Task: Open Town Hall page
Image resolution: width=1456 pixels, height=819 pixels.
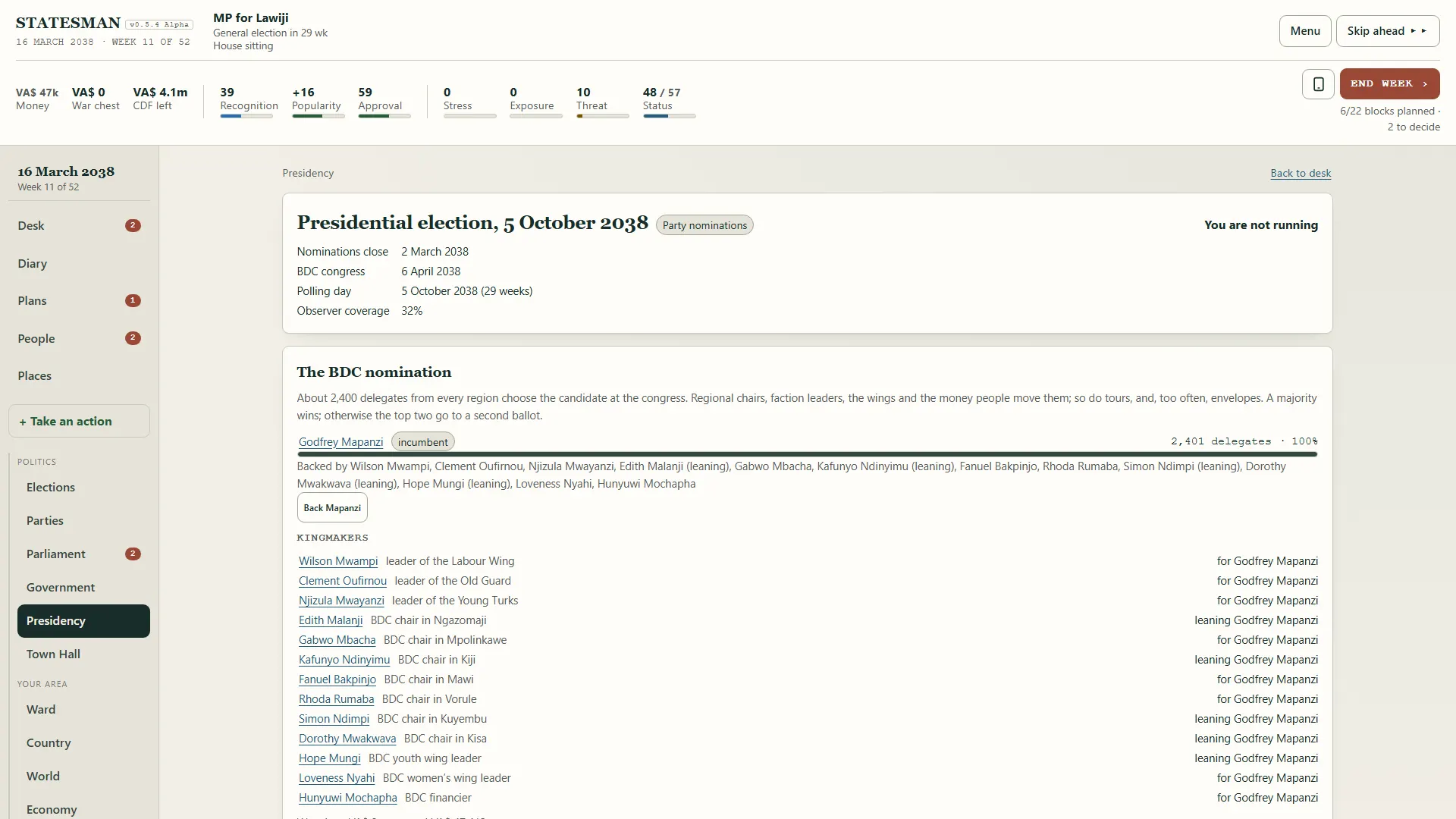Action: (83, 654)
